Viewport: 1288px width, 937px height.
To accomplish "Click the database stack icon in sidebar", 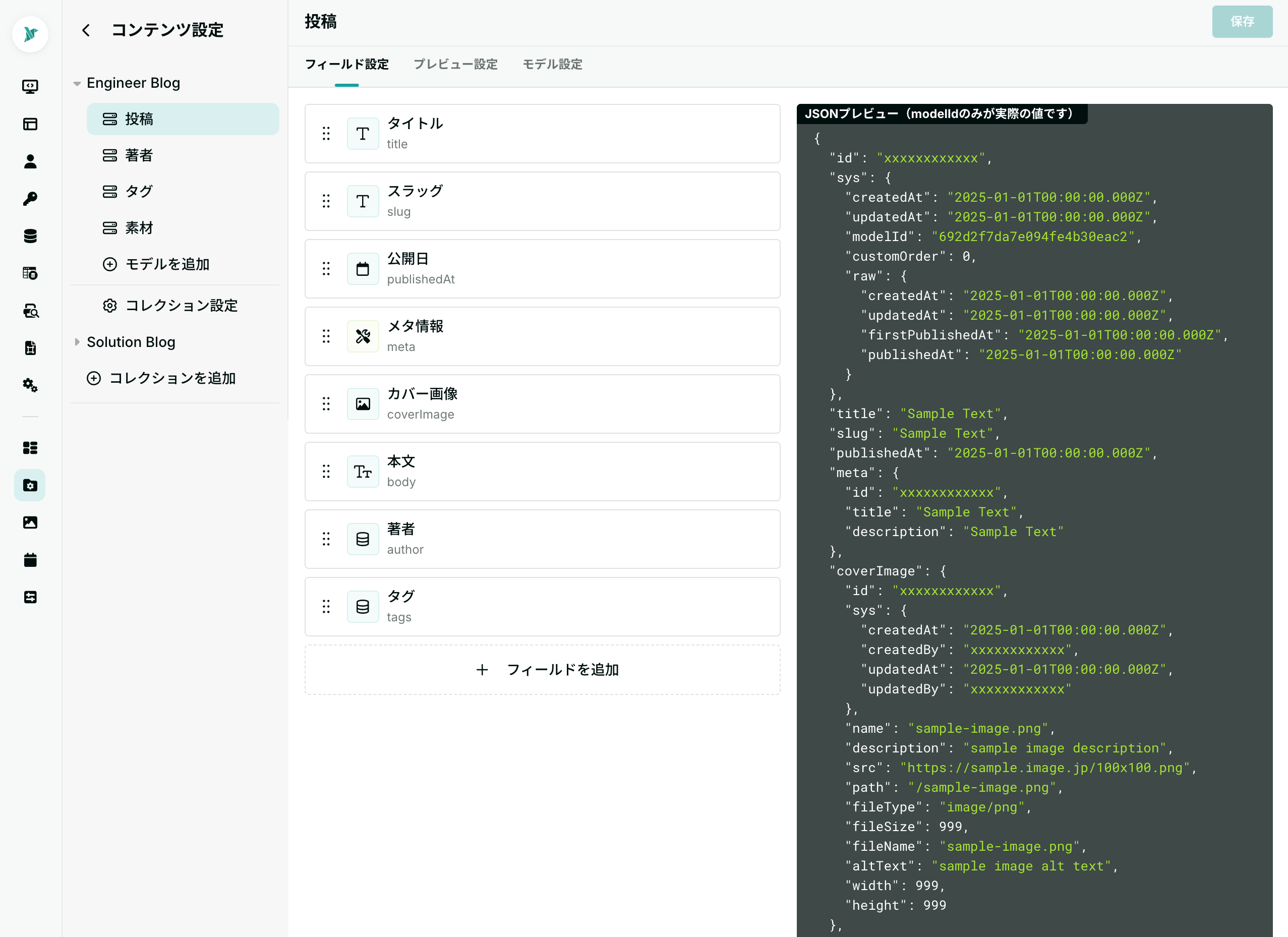I will click(30, 236).
